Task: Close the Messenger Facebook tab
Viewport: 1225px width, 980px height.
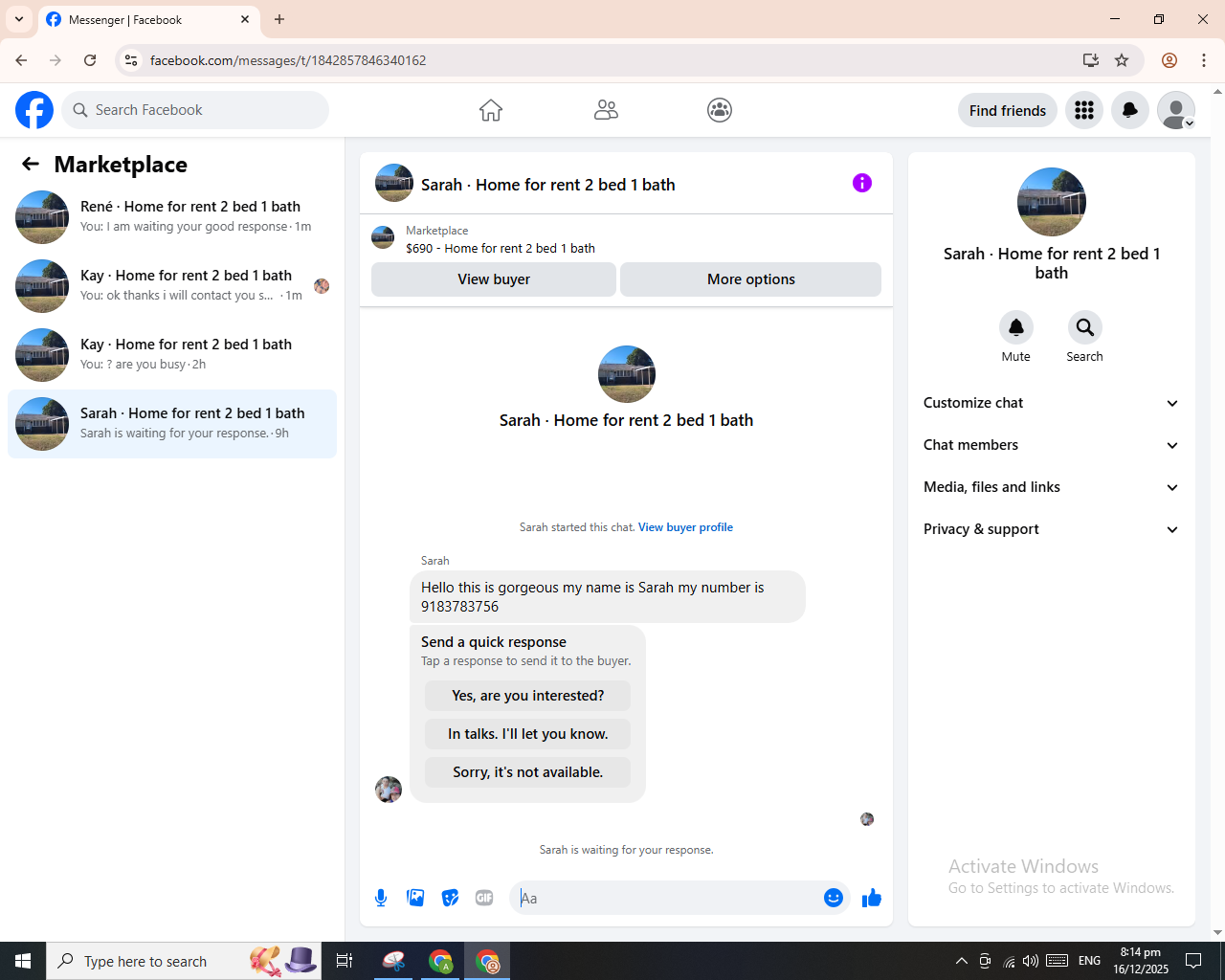Action: click(x=245, y=19)
